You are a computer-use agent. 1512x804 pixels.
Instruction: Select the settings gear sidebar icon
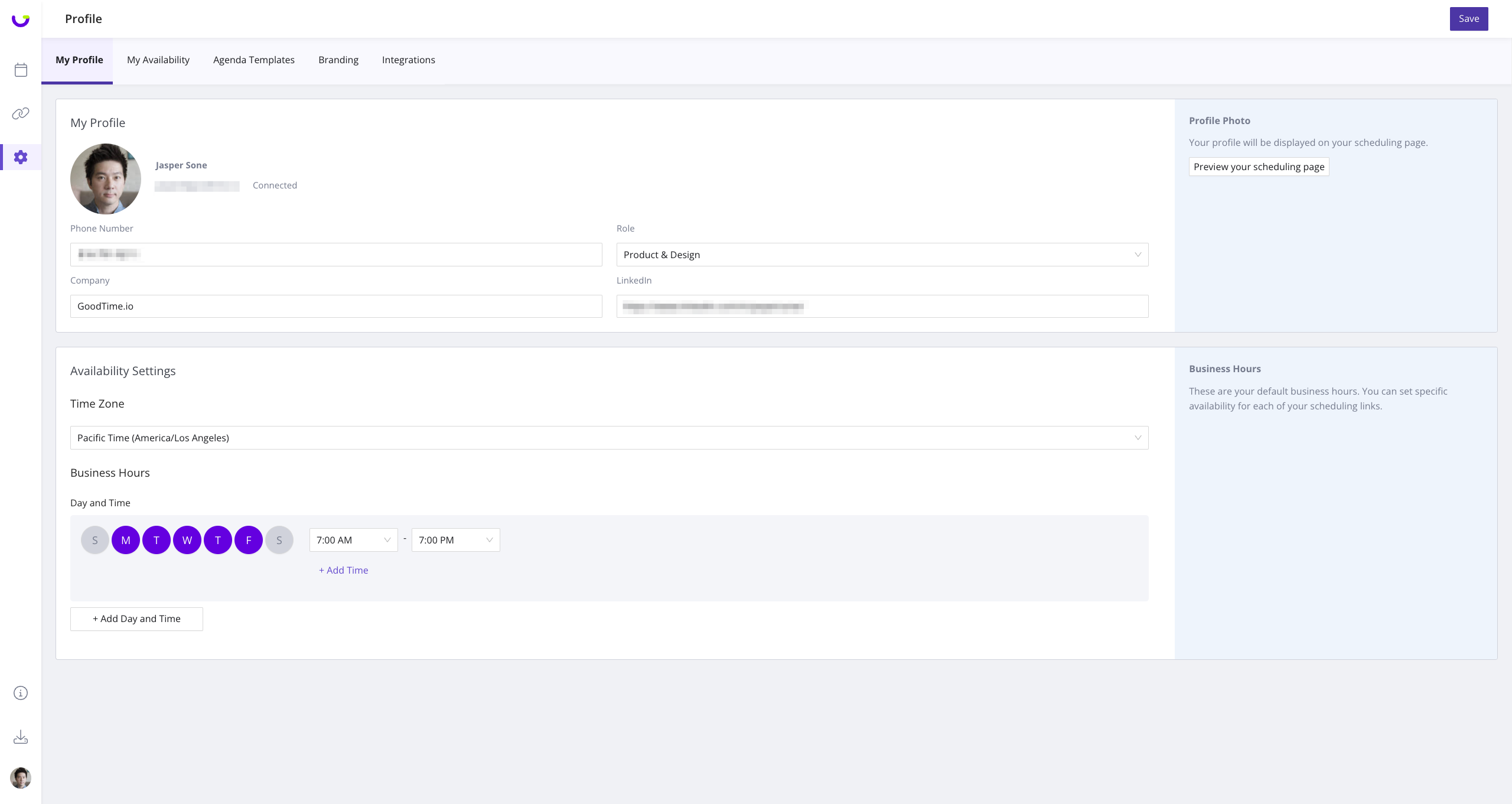(x=21, y=157)
